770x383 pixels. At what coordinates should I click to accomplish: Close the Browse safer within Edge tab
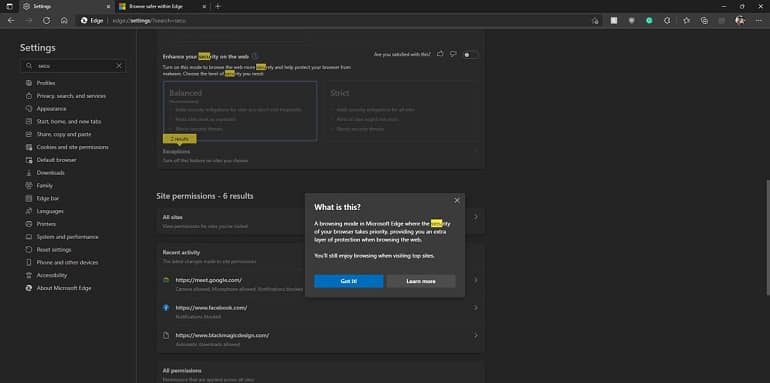(x=204, y=6)
